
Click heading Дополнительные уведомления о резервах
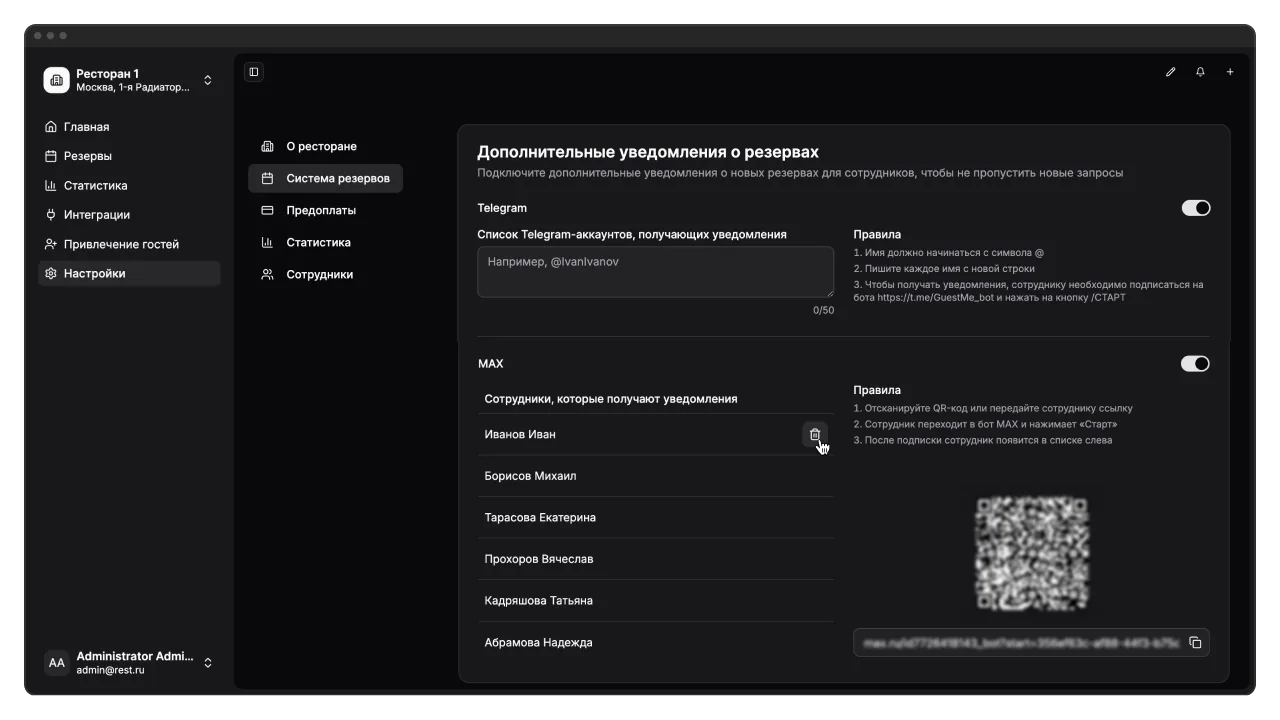coord(648,152)
